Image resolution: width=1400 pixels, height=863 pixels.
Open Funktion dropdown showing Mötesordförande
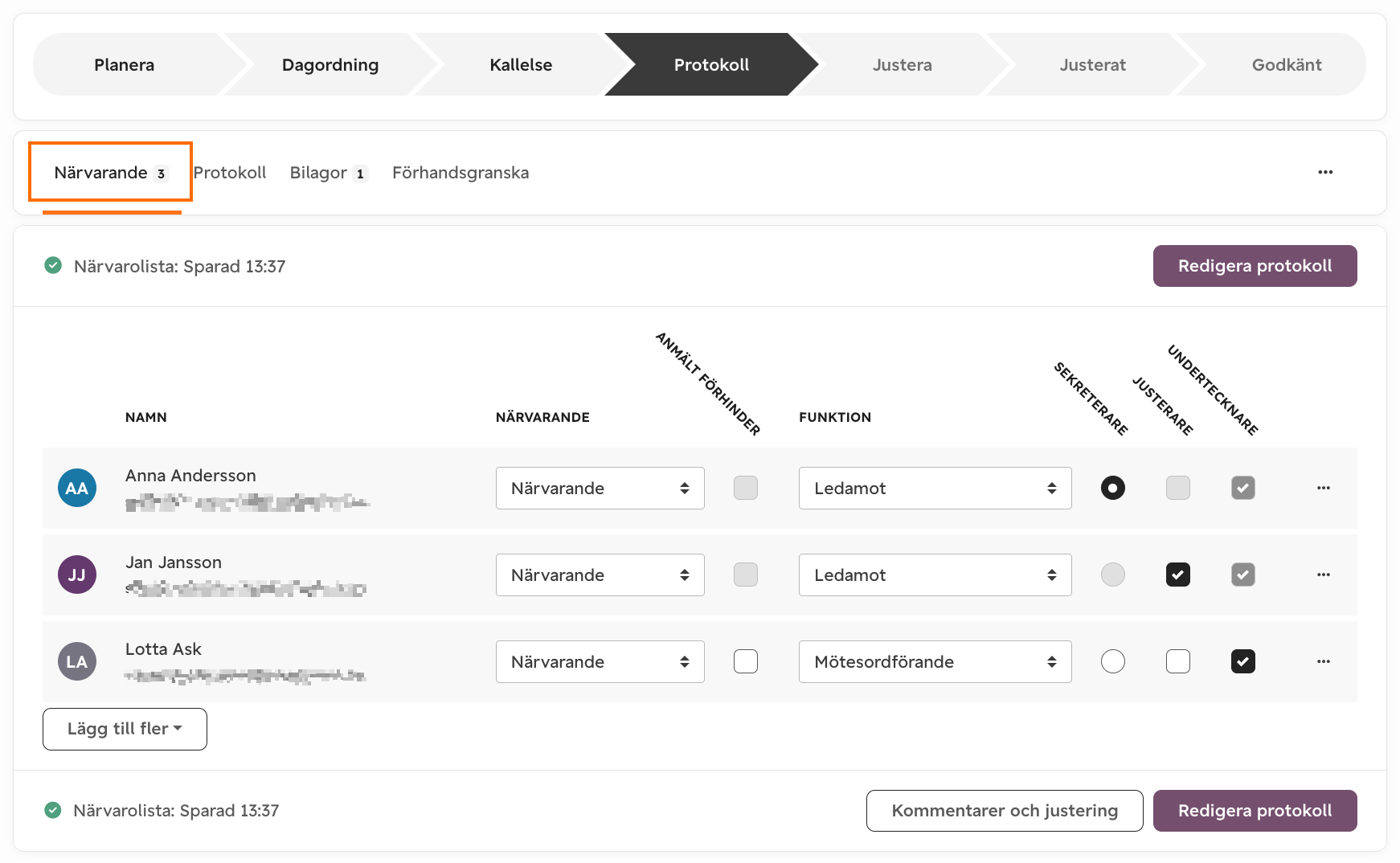tap(935, 661)
